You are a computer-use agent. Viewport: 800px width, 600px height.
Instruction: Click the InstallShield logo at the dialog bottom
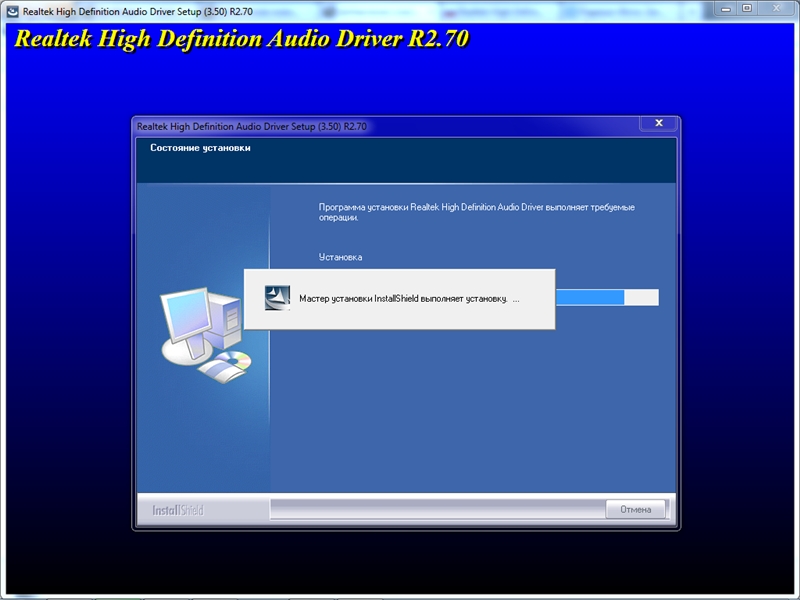[x=178, y=510]
